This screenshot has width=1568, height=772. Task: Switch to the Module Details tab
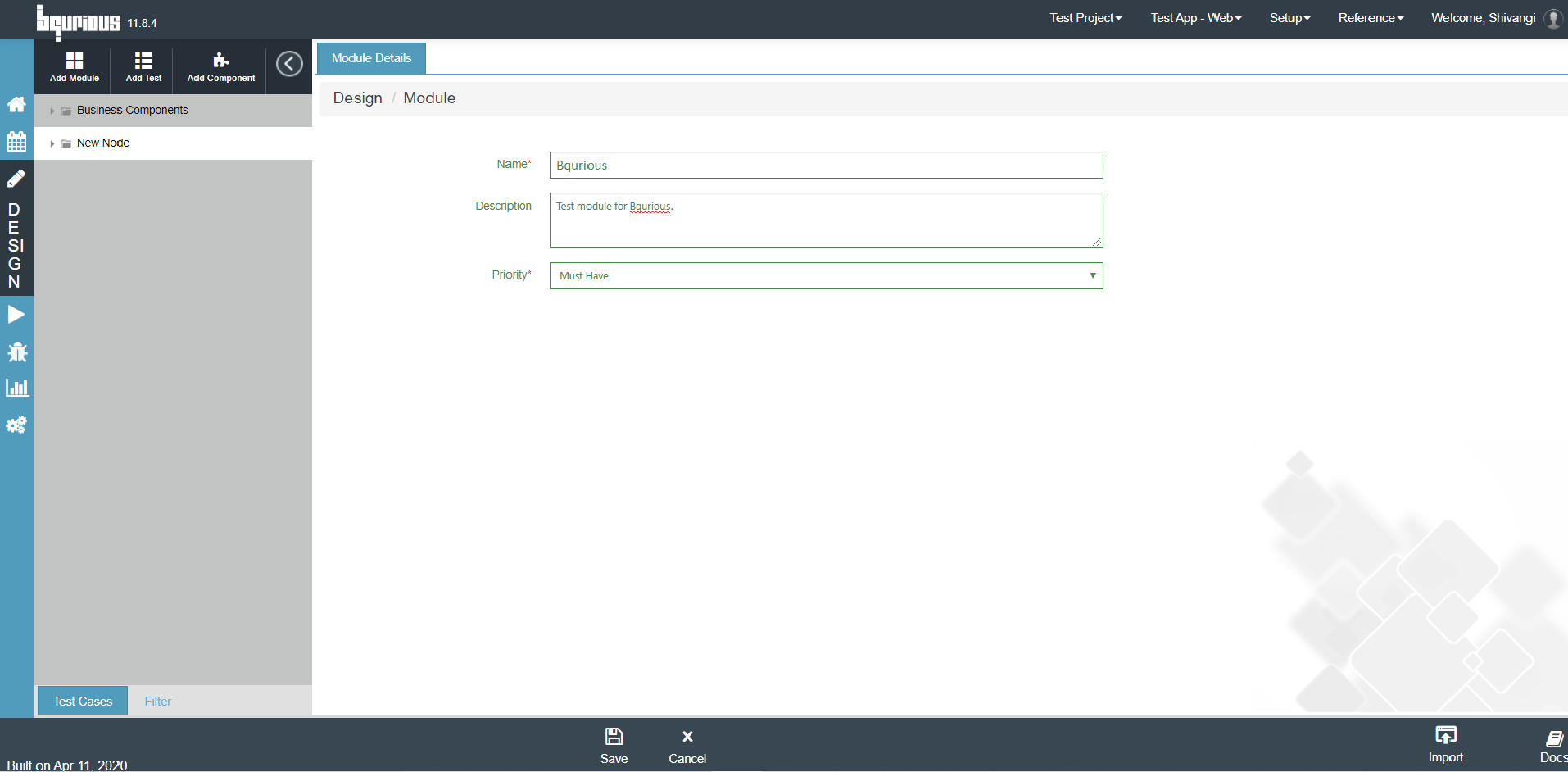coord(371,58)
